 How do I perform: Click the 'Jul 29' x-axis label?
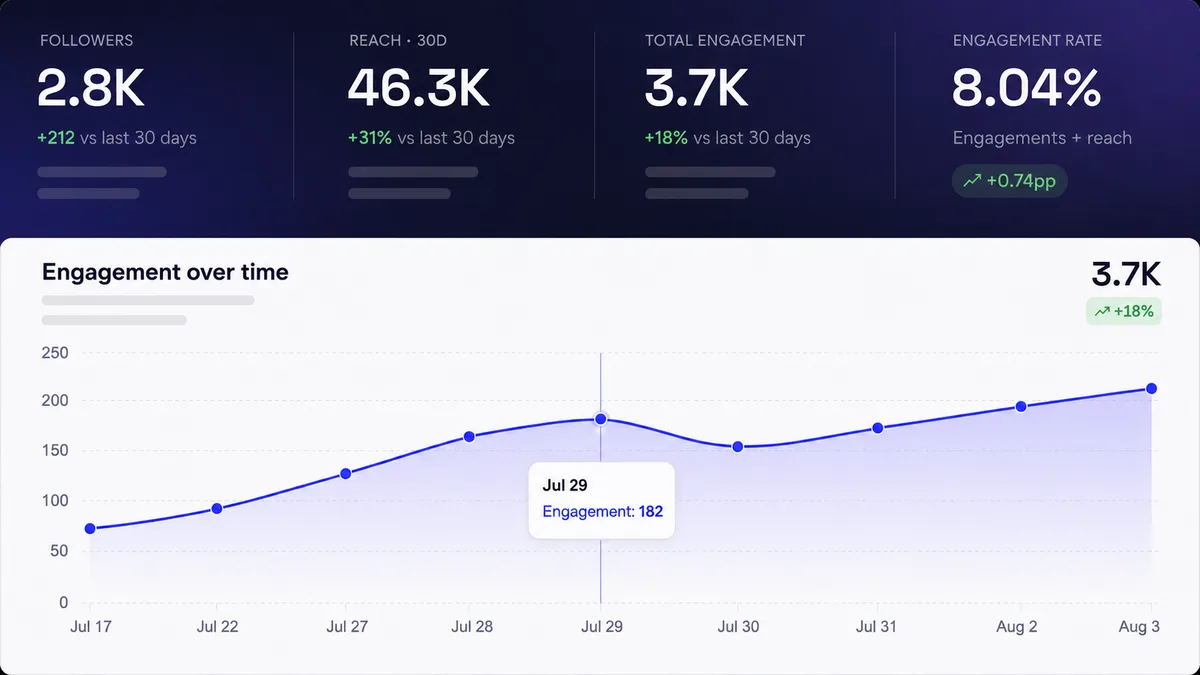coord(602,627)
